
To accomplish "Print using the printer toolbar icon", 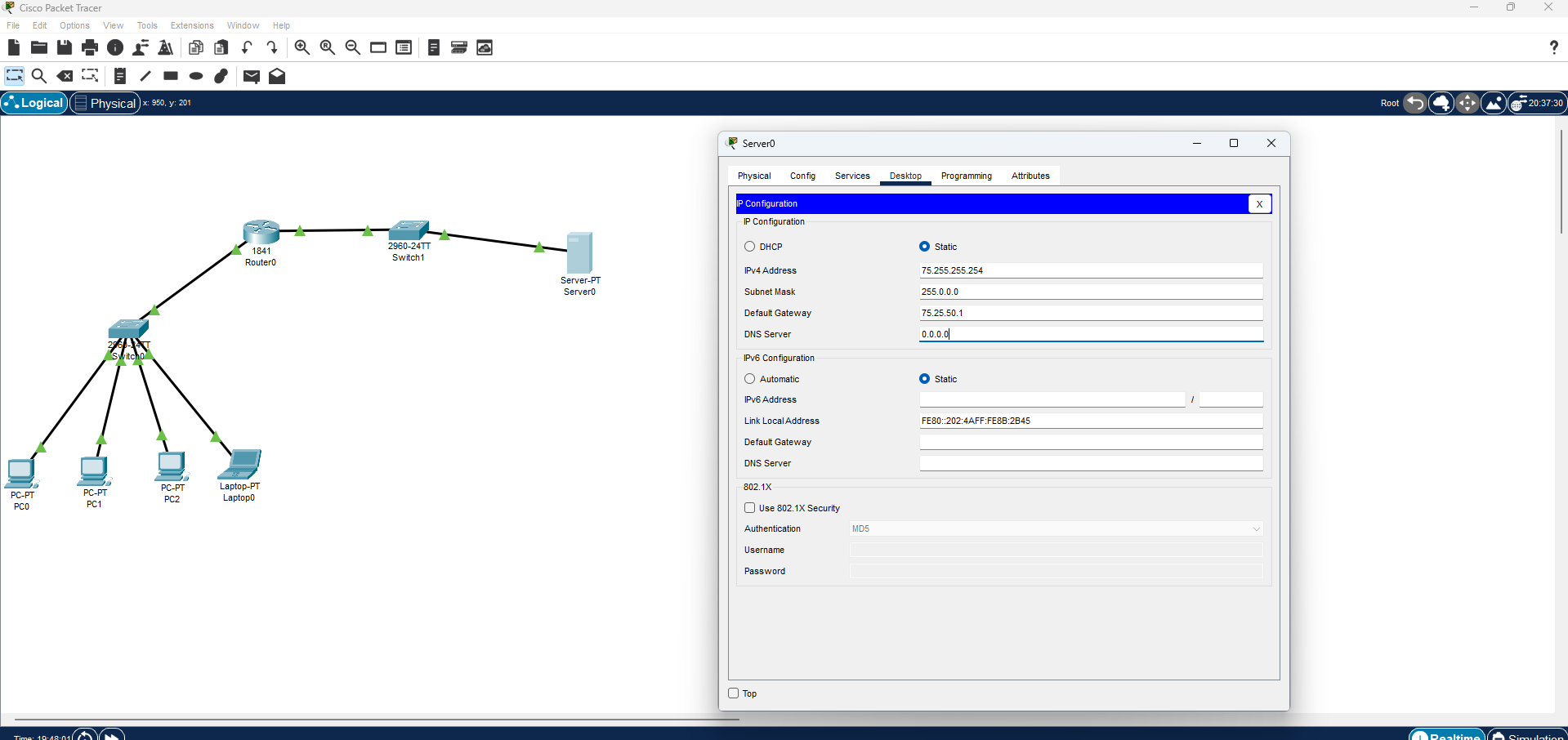I will tap(90, 47).
